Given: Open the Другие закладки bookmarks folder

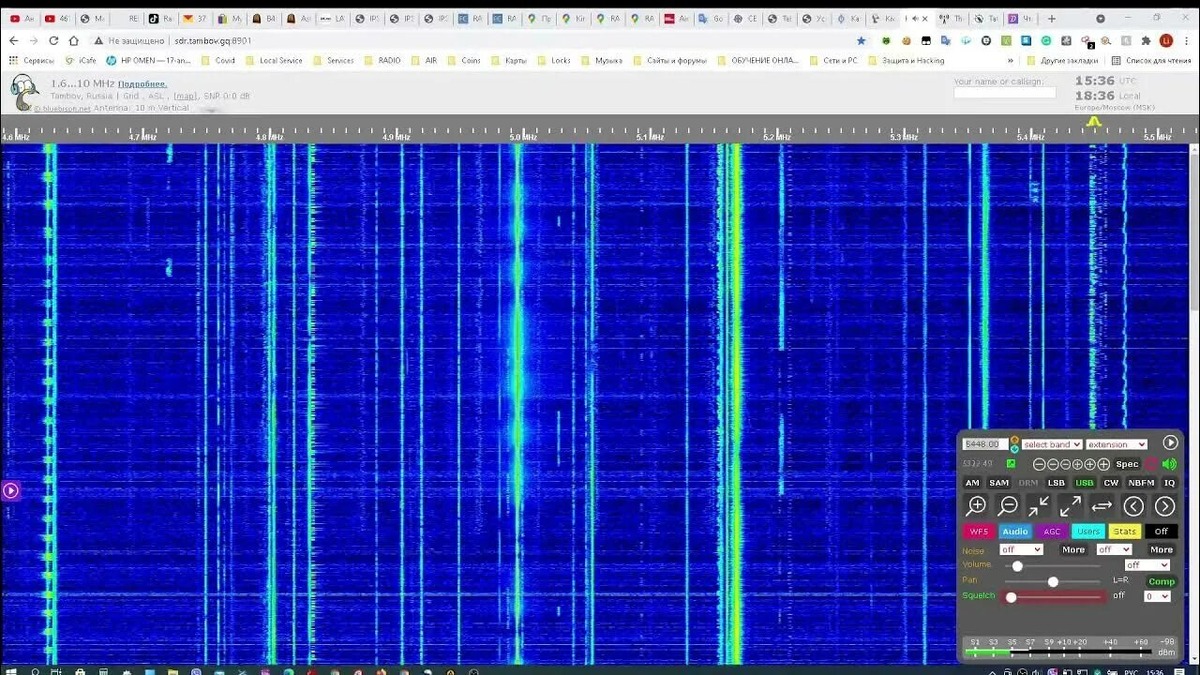Looking at the screenshot, I should 1062,60.
